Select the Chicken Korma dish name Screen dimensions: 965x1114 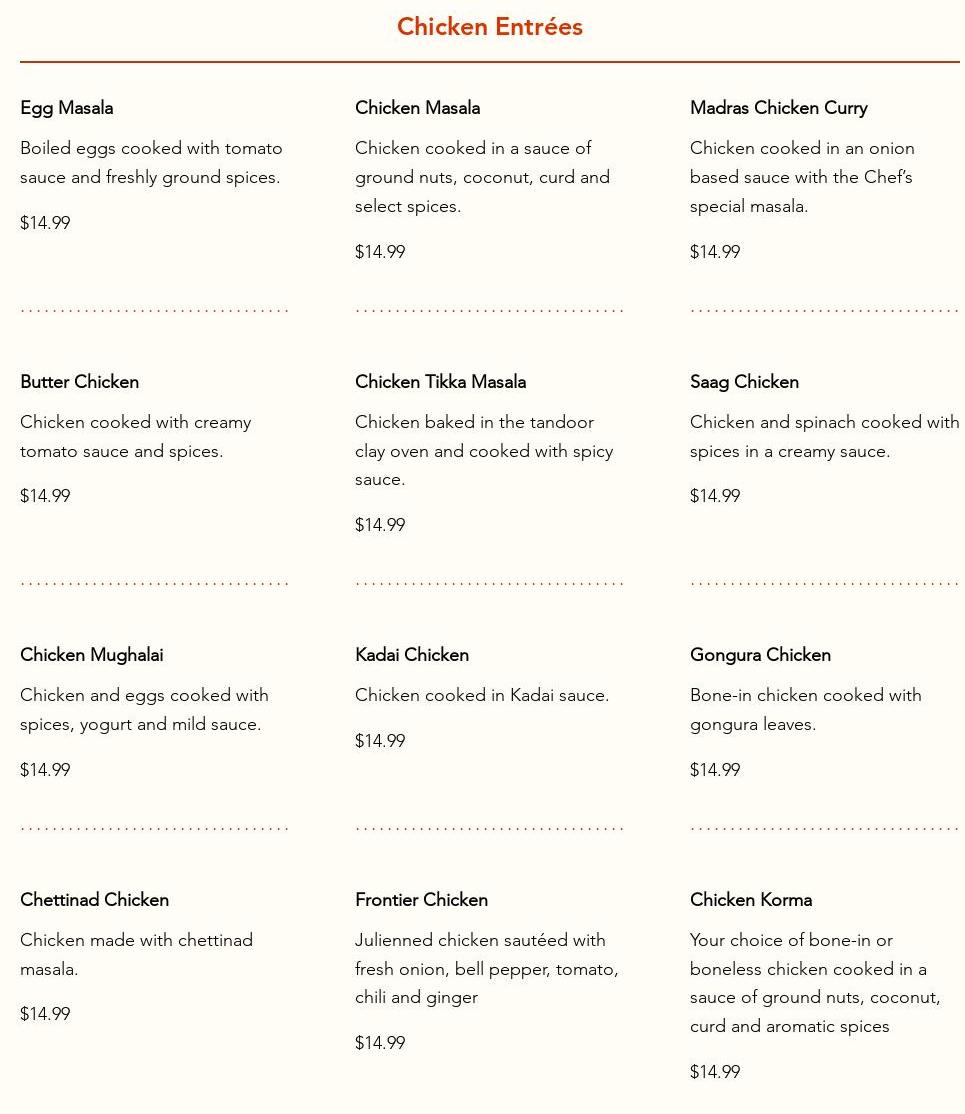[x=750, y=900]
